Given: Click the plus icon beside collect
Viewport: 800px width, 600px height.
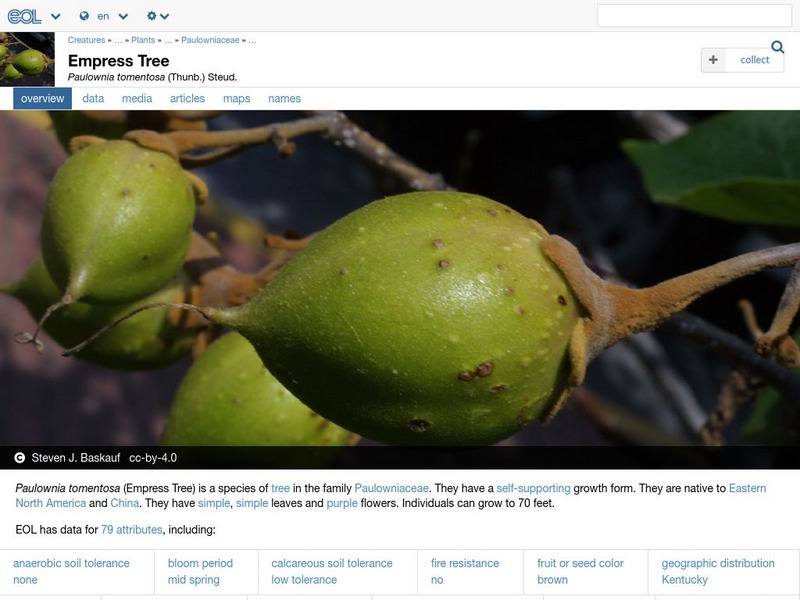Looking at the screenshot, I should click(x=713, y=60).
